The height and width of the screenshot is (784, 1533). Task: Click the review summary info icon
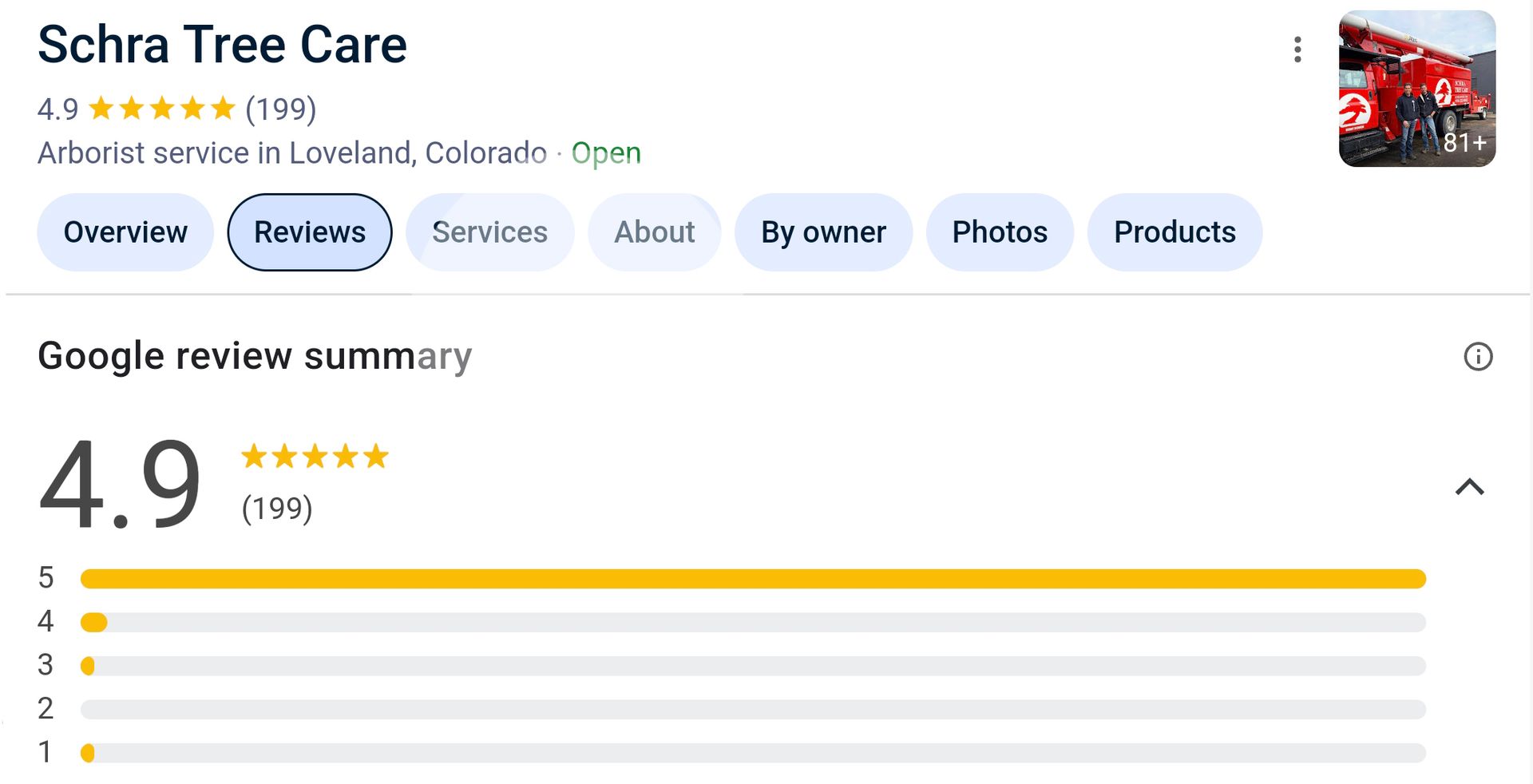1478,356
